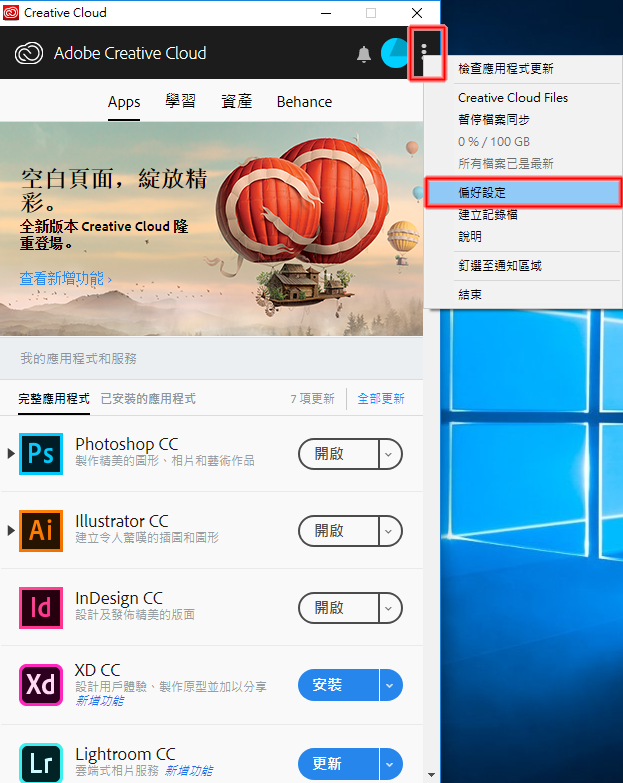623x783 pixels.
Task: Click the user profile avatar
Action: pyautogui.click(x=395, y=53)
